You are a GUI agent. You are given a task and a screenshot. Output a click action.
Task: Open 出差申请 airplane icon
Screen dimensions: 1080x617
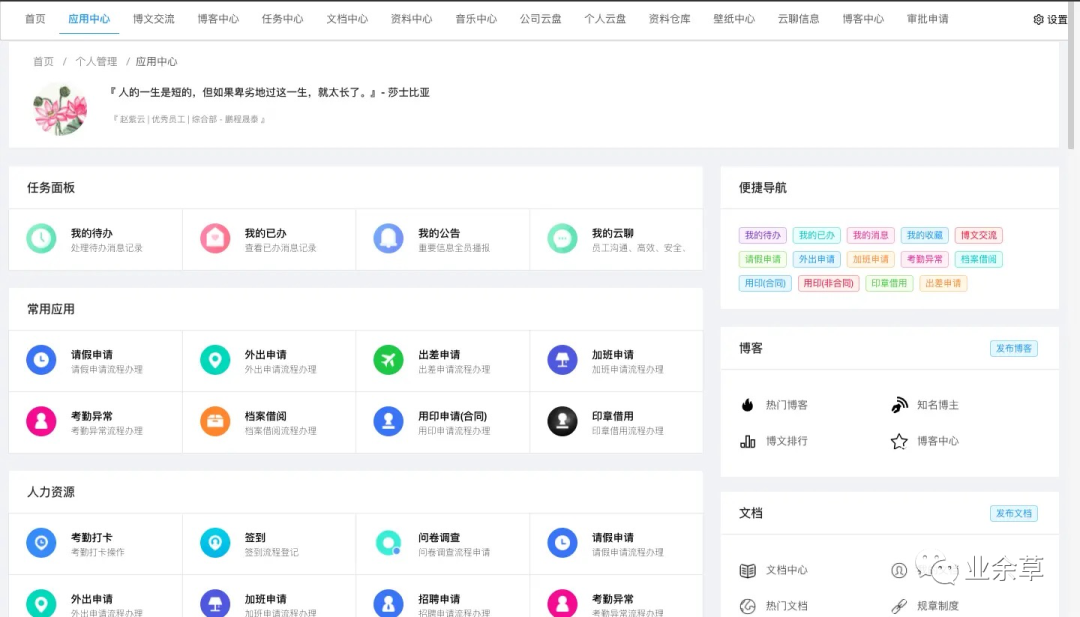pos(388,361)
